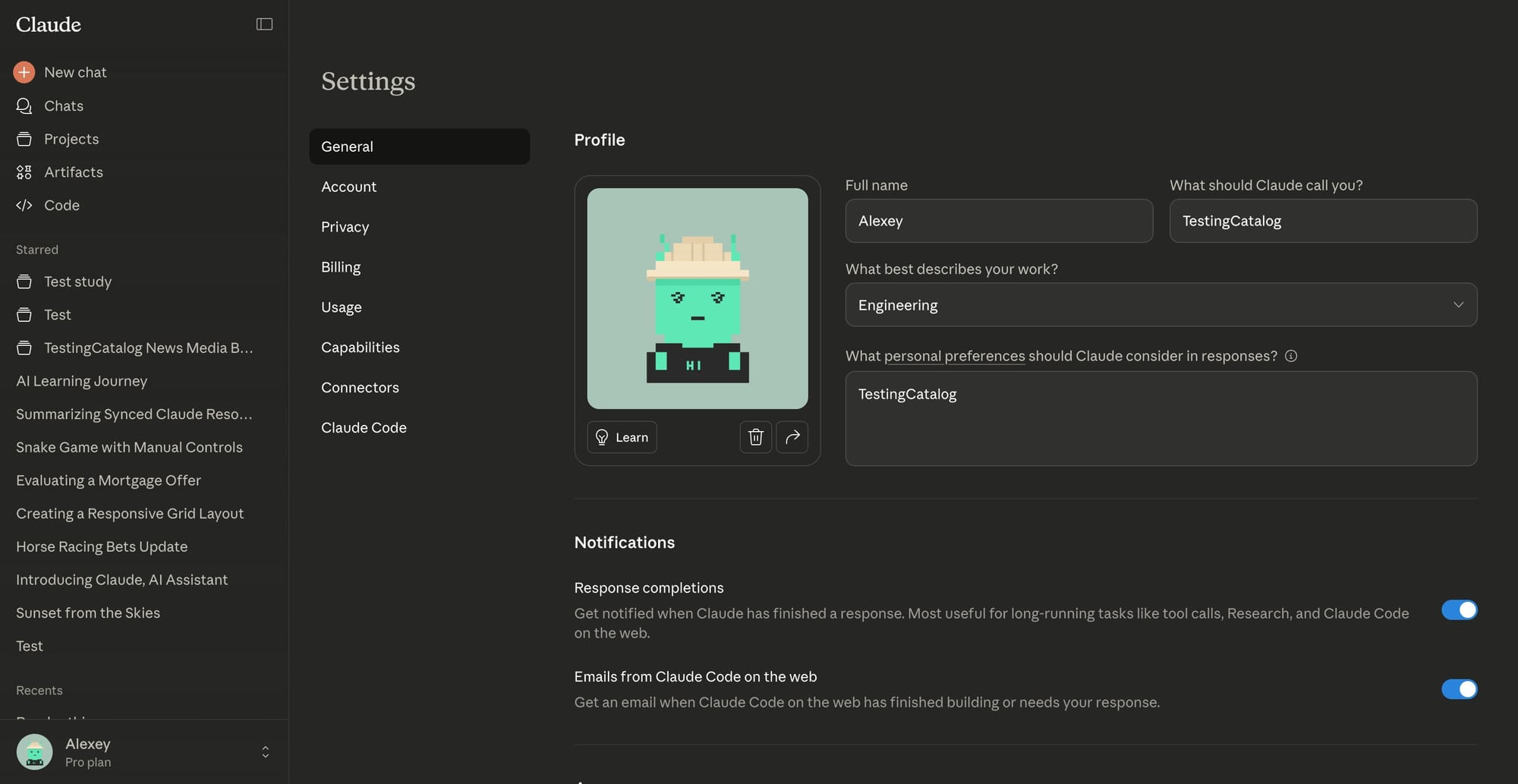Open Artifacts in the sidebar

[73, 172]
